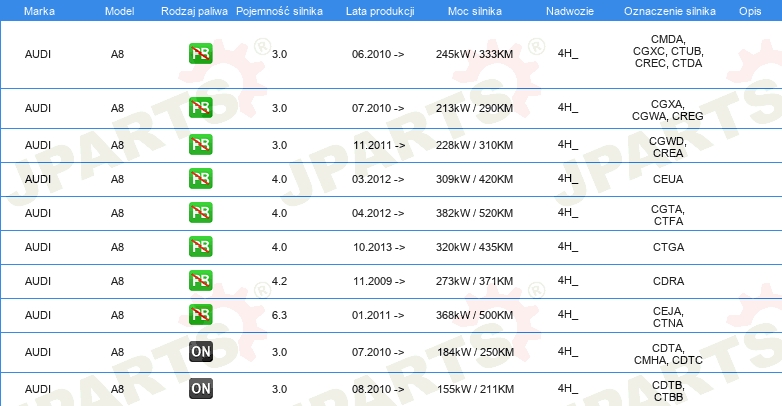Screen dimensions: 782x406
Task: Click the Rodzaj paliwa column header
Action: (194, 11)
